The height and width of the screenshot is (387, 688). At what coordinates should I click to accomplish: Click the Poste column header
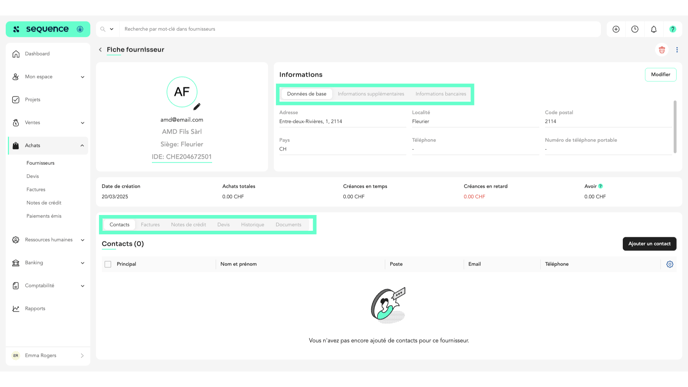[396, 264]
